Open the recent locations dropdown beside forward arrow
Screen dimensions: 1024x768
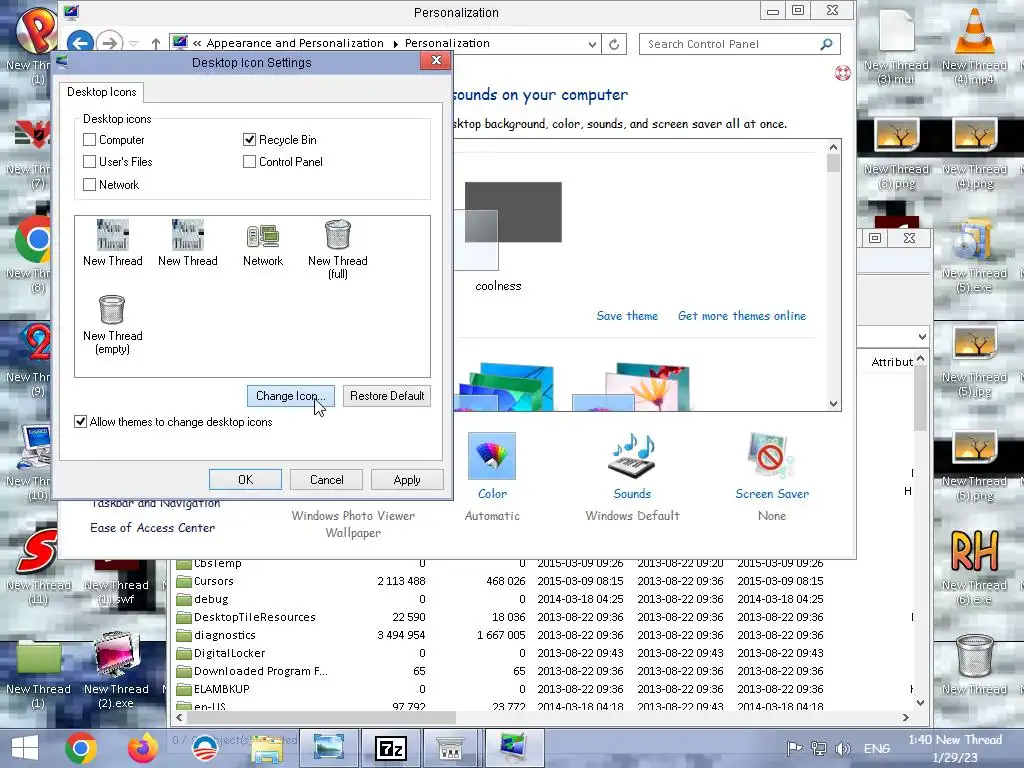[134, 44]
